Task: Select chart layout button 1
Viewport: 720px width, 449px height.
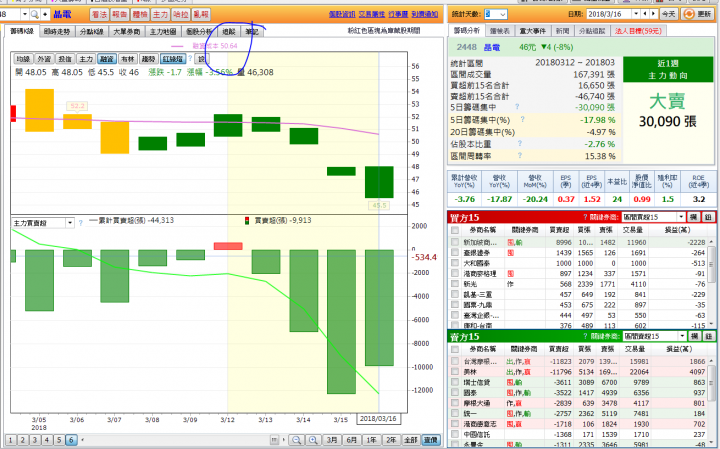Action: pyautogui.click(x=11, y=440)
